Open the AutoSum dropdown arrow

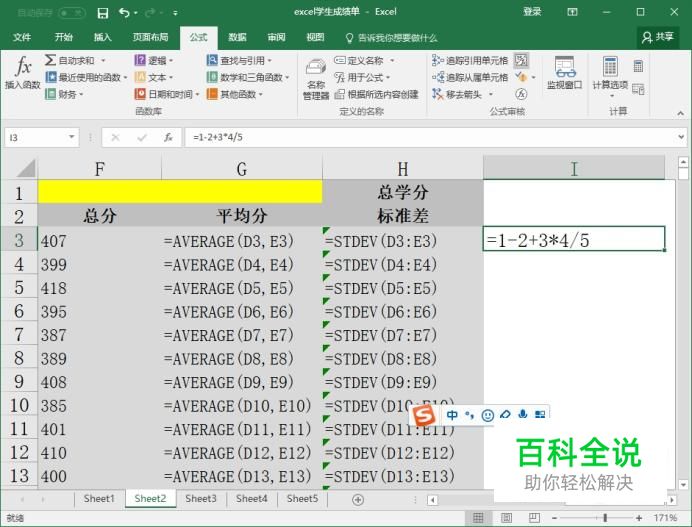(x=103, y=60)
